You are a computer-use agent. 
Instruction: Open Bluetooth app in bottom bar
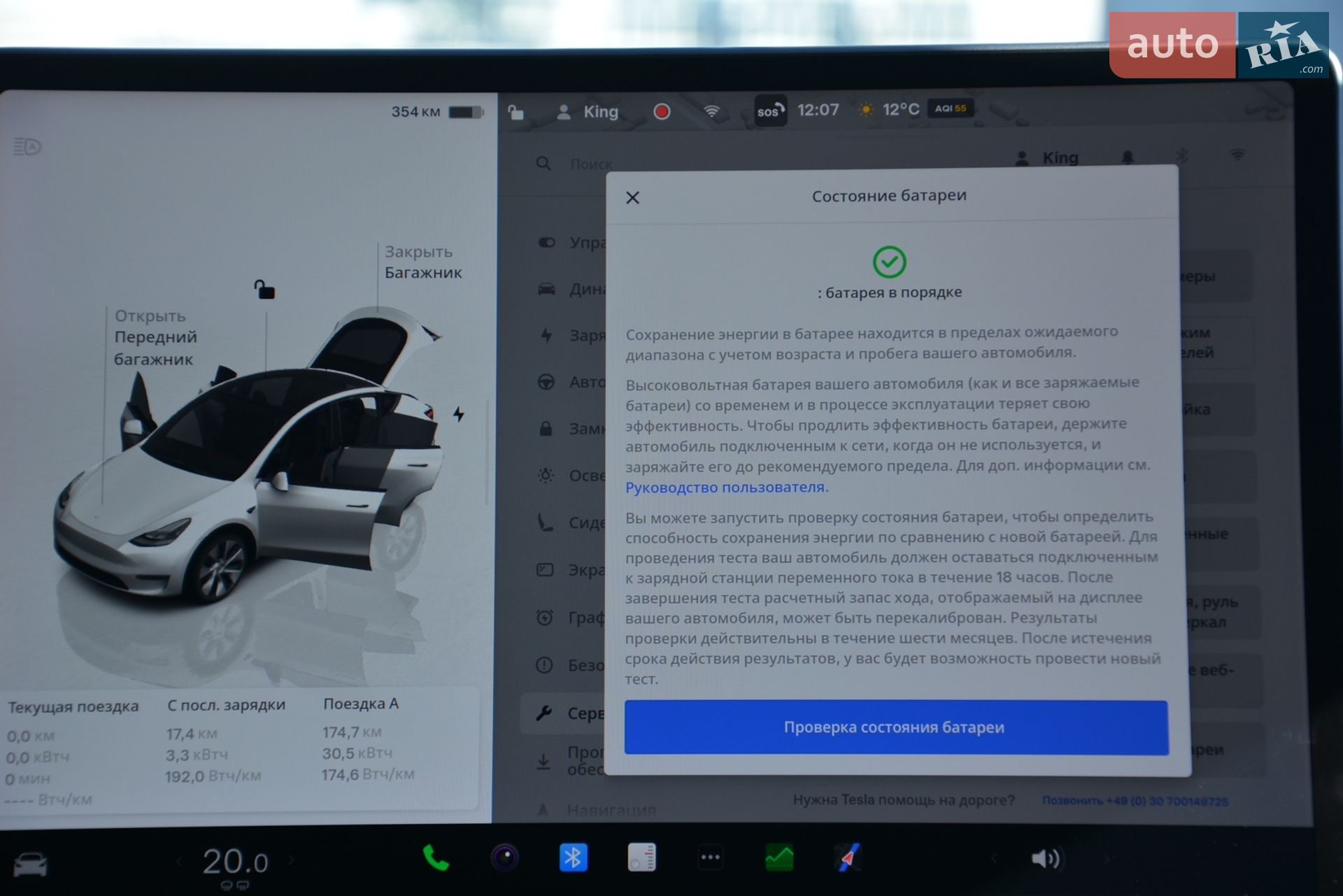573,858
